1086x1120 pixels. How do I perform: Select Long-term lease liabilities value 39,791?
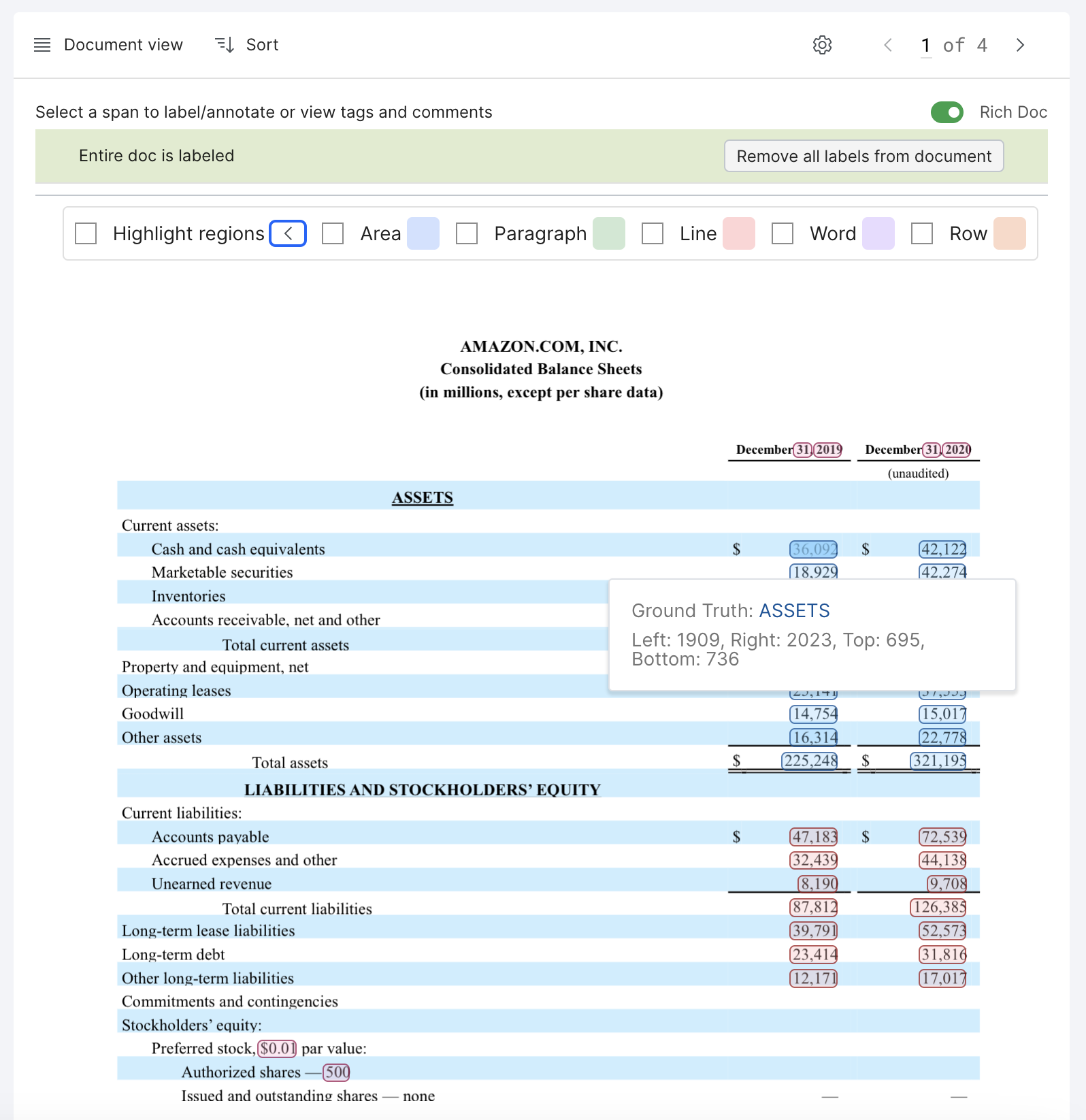click(x=814, y=931)
